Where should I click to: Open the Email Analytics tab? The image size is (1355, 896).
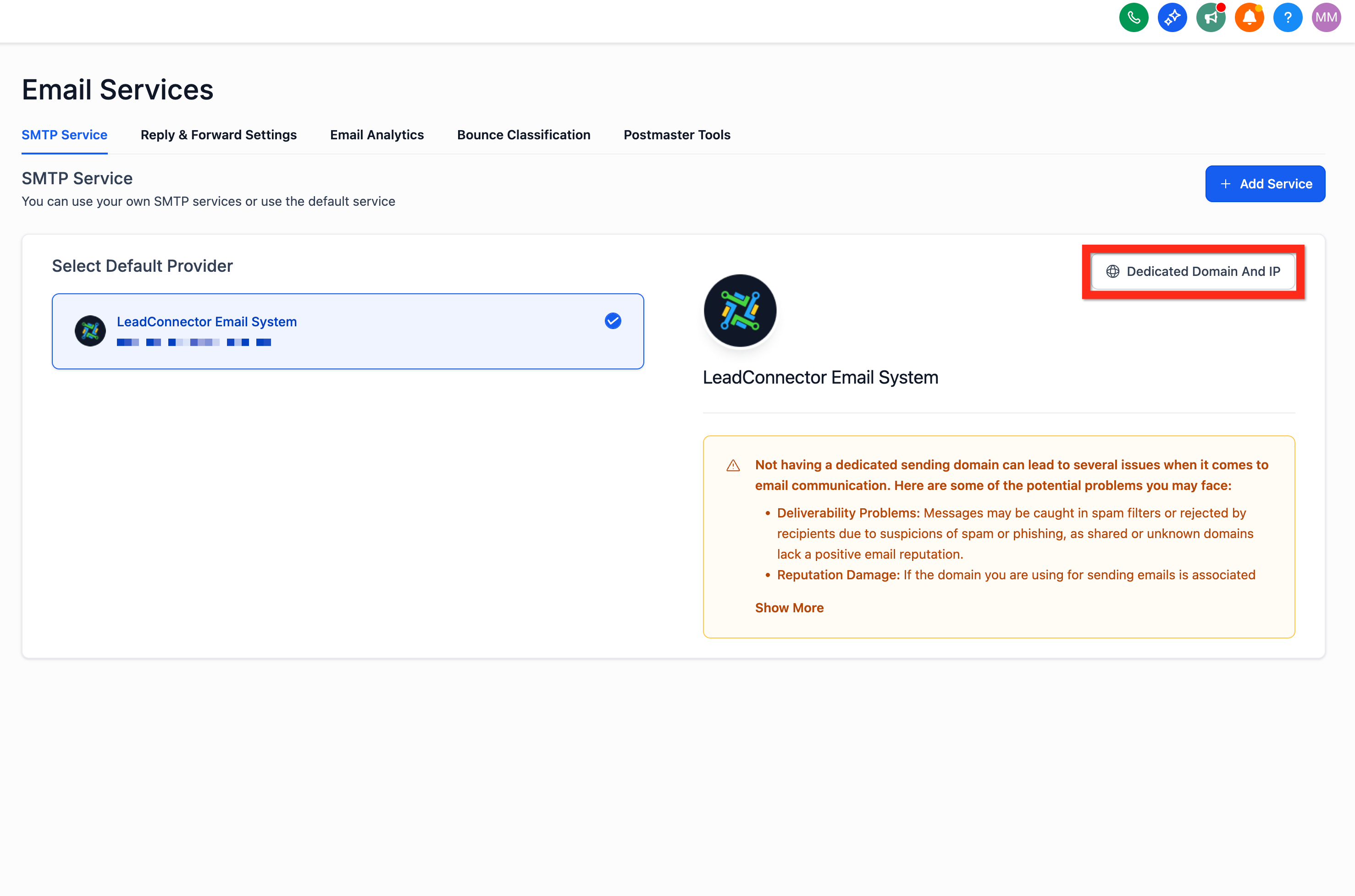click(x=377, y=135)
